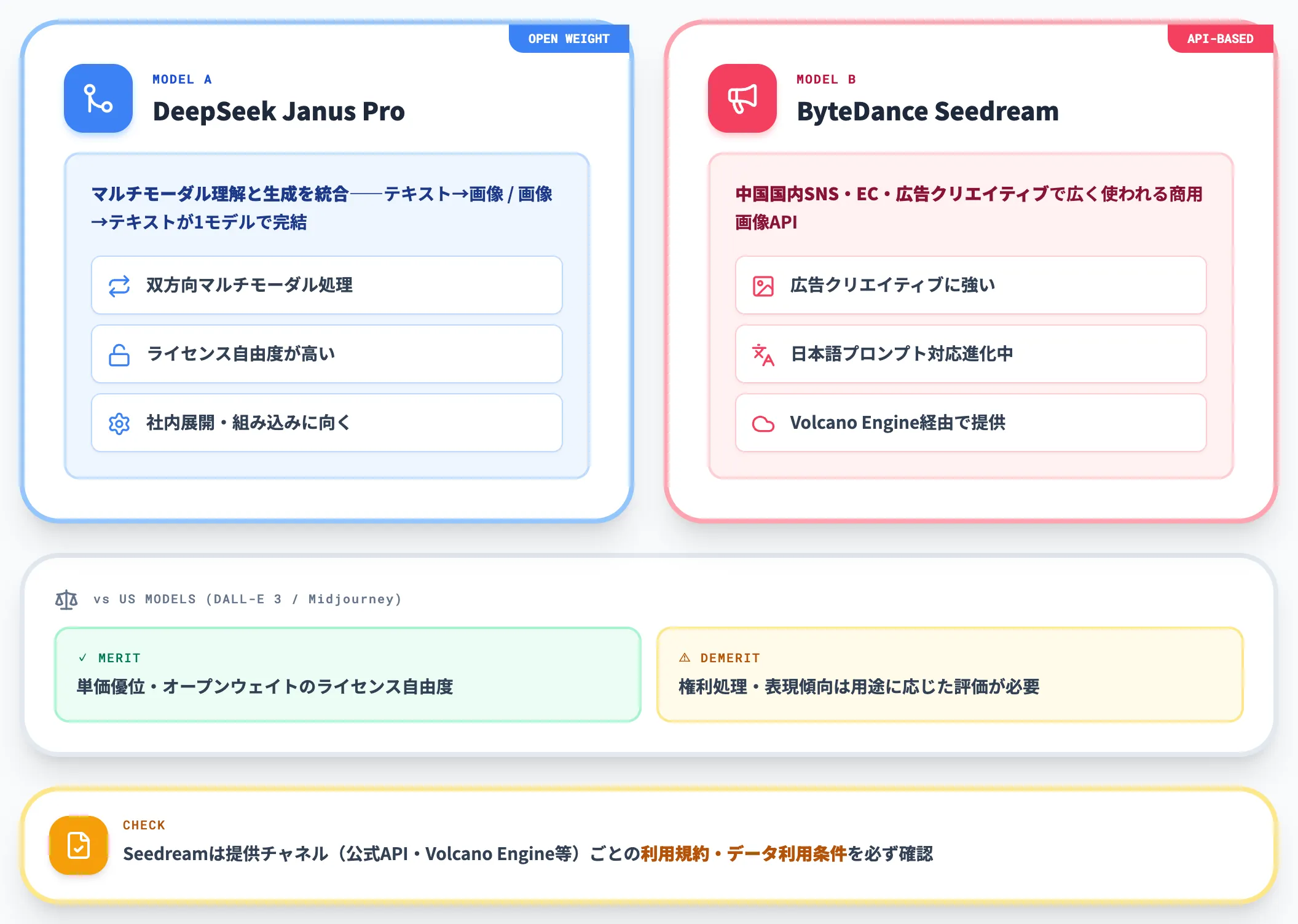Select the 日本語プロンプト対応進化中 feature row
This screenshot has width=1298, height=924.
971,354
